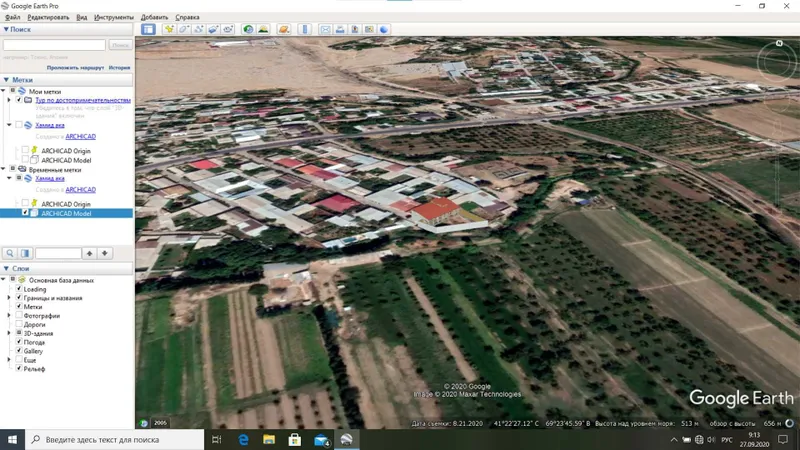Toggle the sidebar visibility toolbar button

[x=148, y=29]
